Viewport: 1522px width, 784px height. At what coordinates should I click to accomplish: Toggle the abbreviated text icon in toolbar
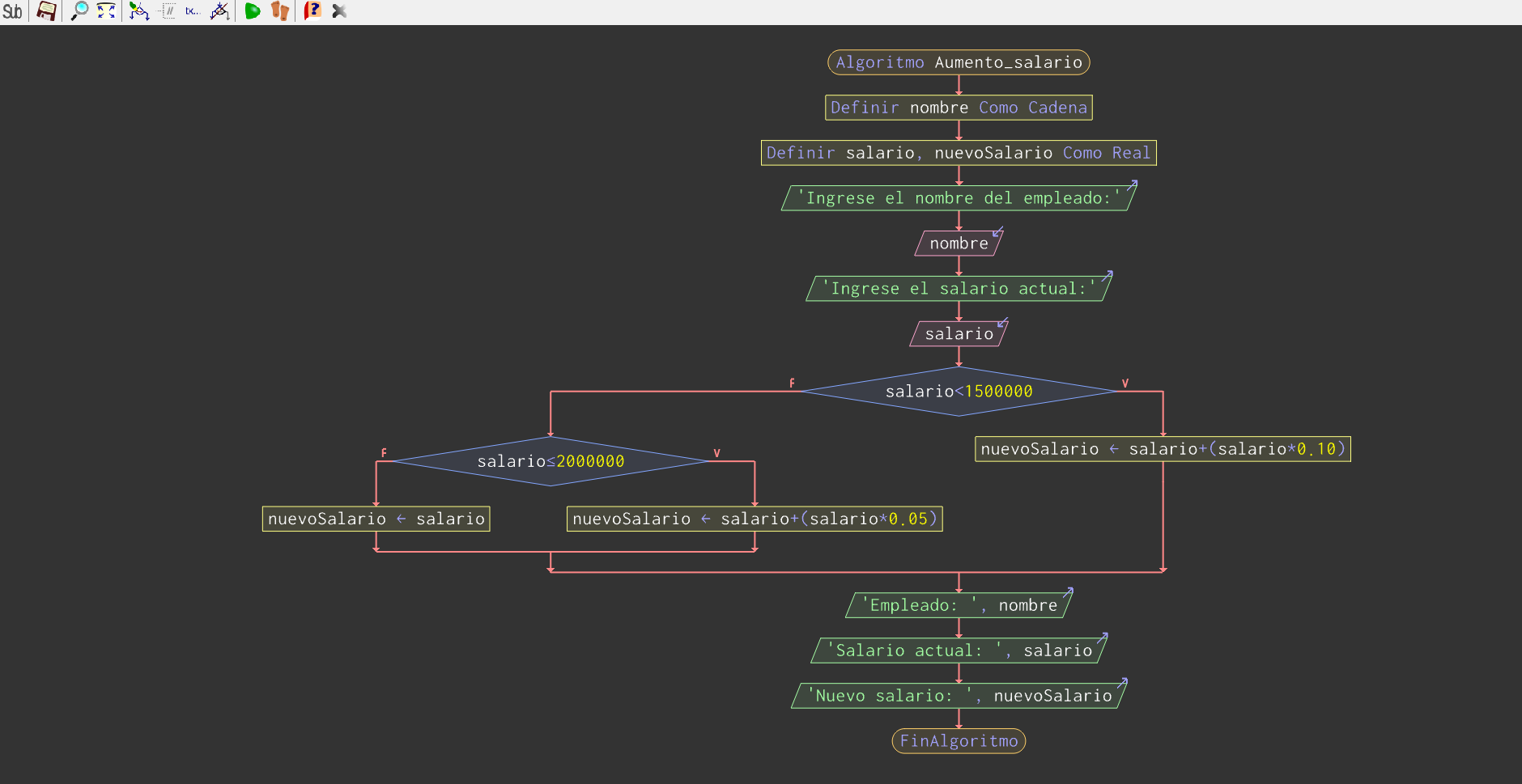tap(193, 11)
